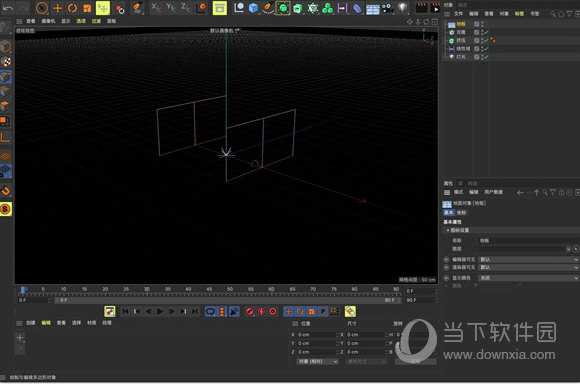
Task: Switch to the 坐标 attribute tab
Action: (x=461, y=212)
